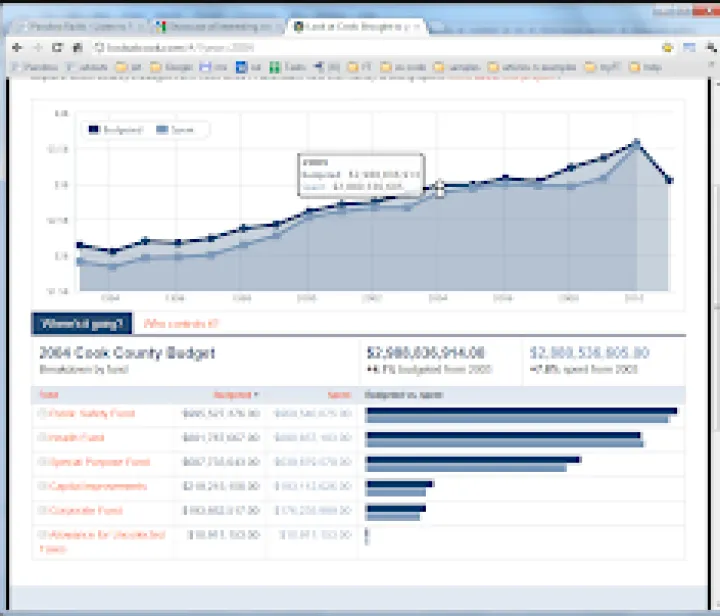Screen dimensions: 720x616
Task: Click the peak data point on the budget chart
Action: pos(636,143)
